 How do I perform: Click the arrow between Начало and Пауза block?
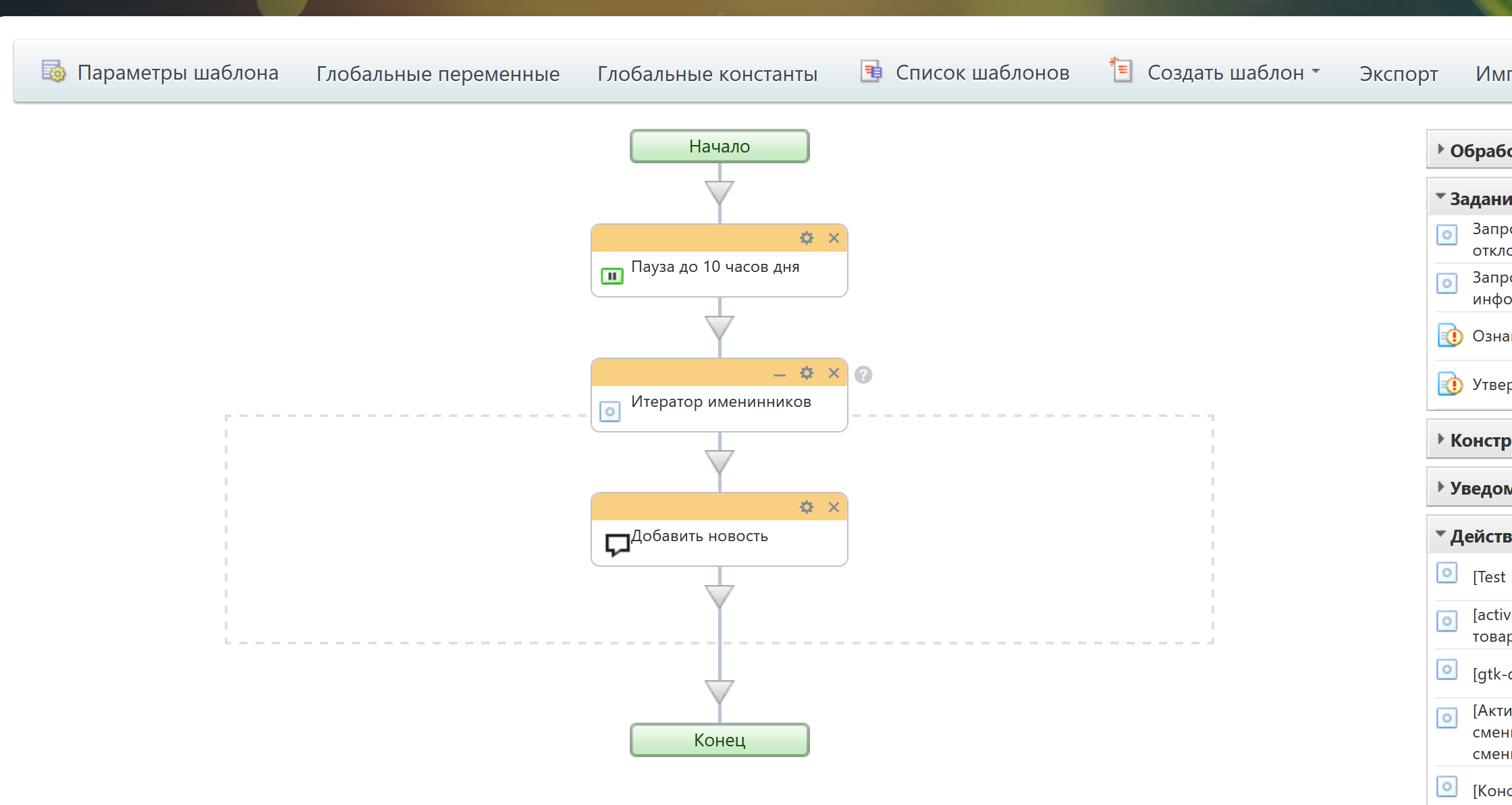719,192
